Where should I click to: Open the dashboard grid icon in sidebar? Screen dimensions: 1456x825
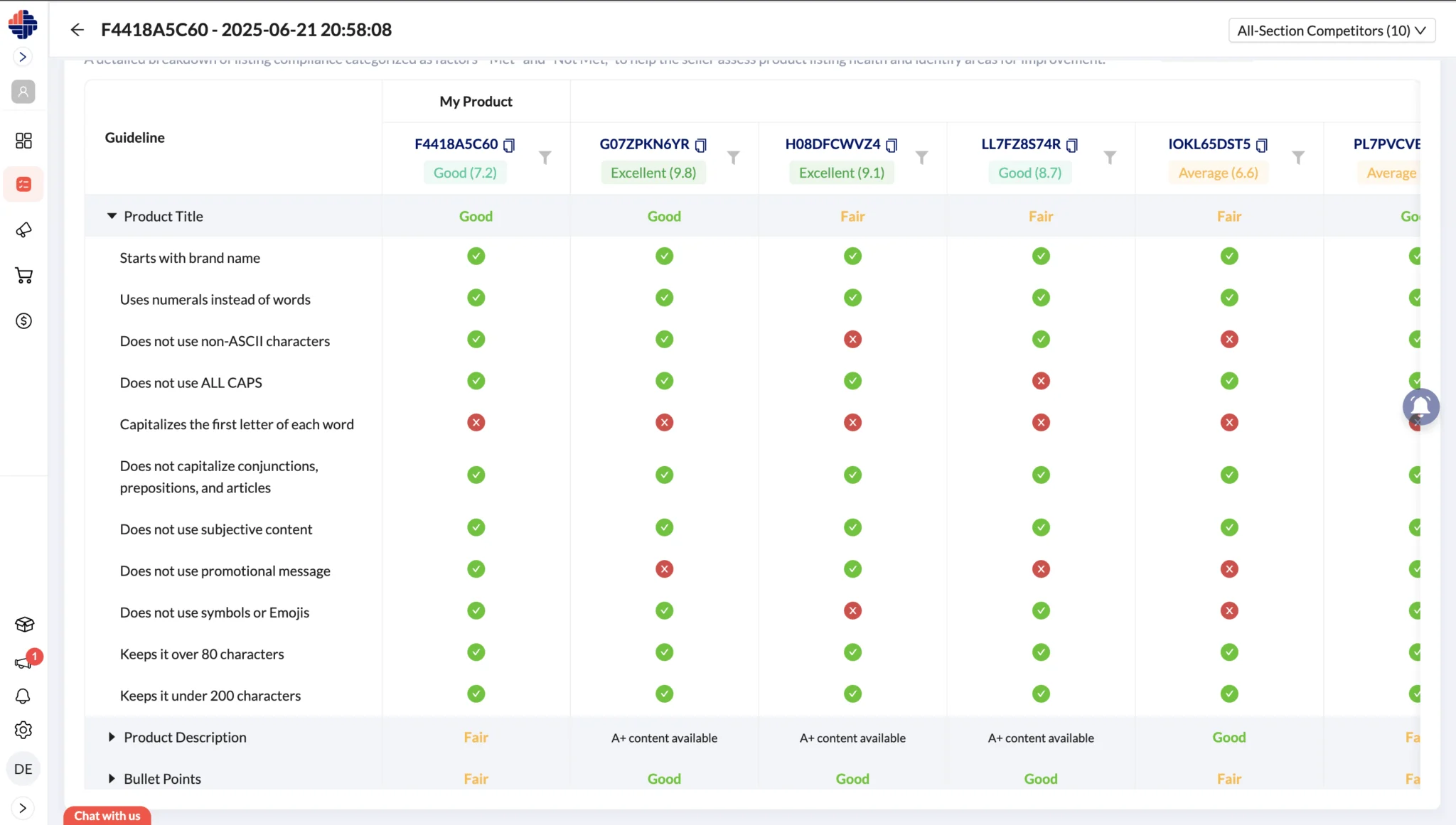click(23, 141)
